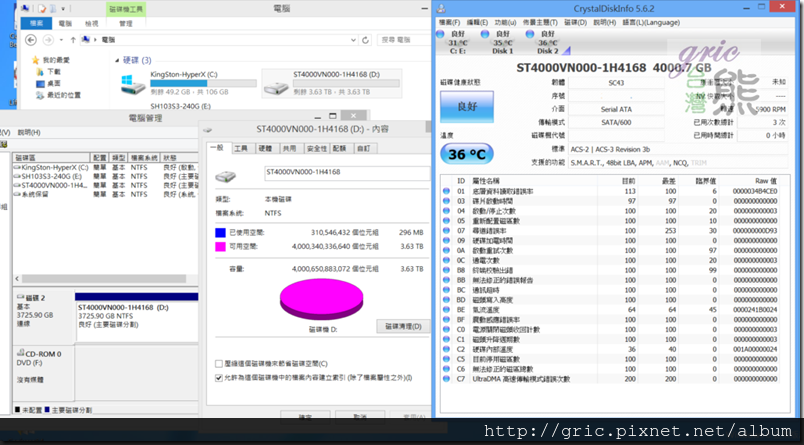
Task: Open the Quick Access Toolbar customize dropdown
Action: (x=63, y=9)
